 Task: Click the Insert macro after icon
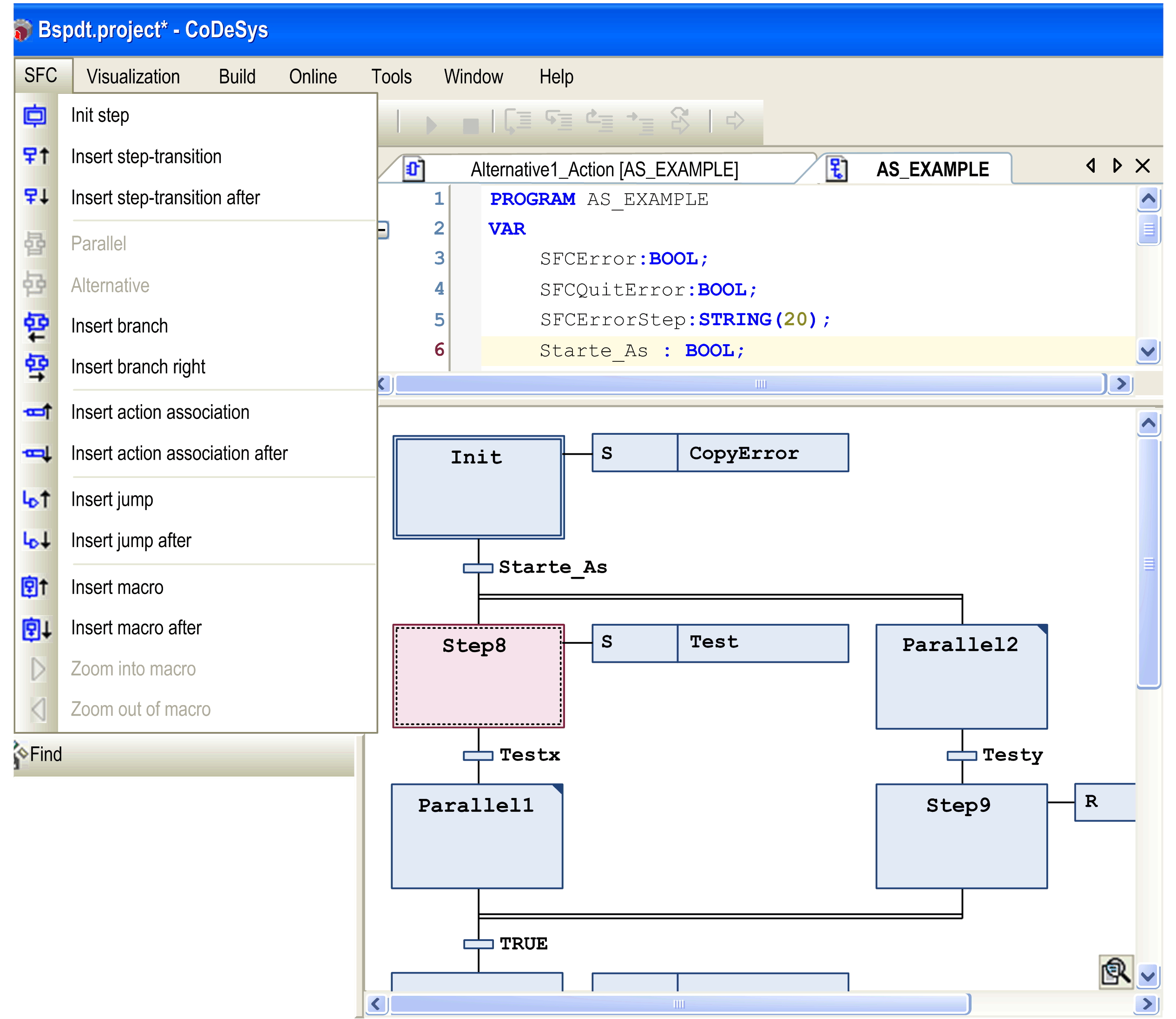(x=36, y=628)
